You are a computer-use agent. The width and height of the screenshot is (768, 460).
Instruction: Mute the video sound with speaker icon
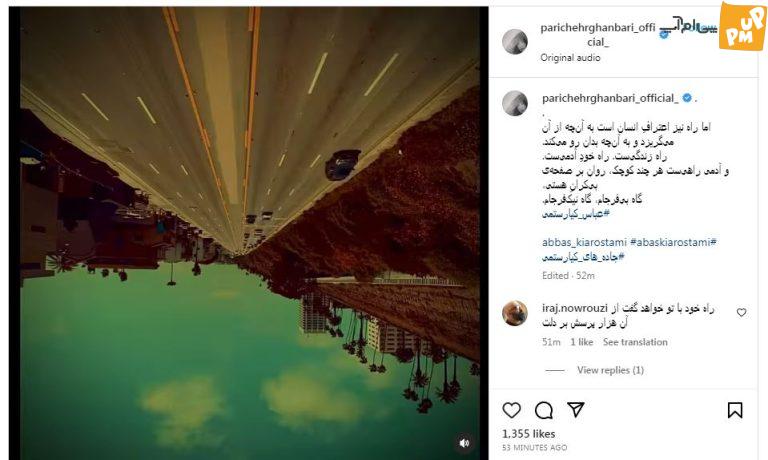click(464, 442)
